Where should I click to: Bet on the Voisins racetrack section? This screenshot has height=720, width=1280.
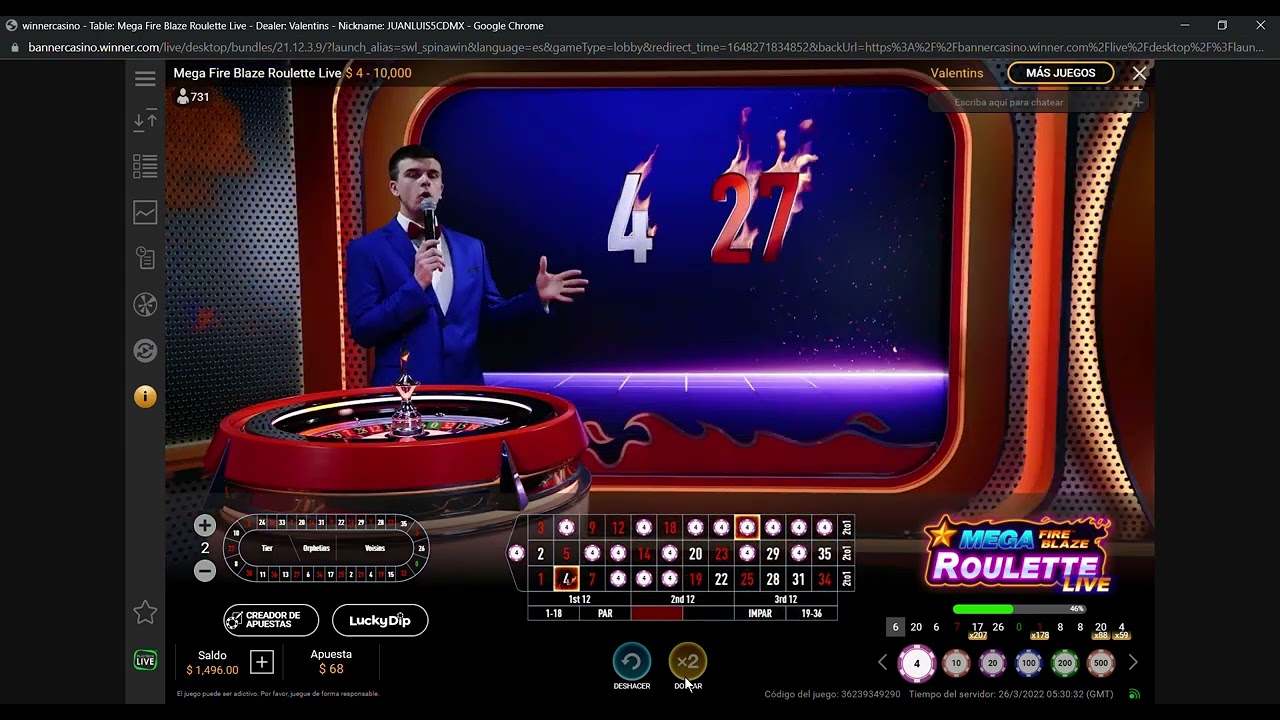tap(375, 548)
